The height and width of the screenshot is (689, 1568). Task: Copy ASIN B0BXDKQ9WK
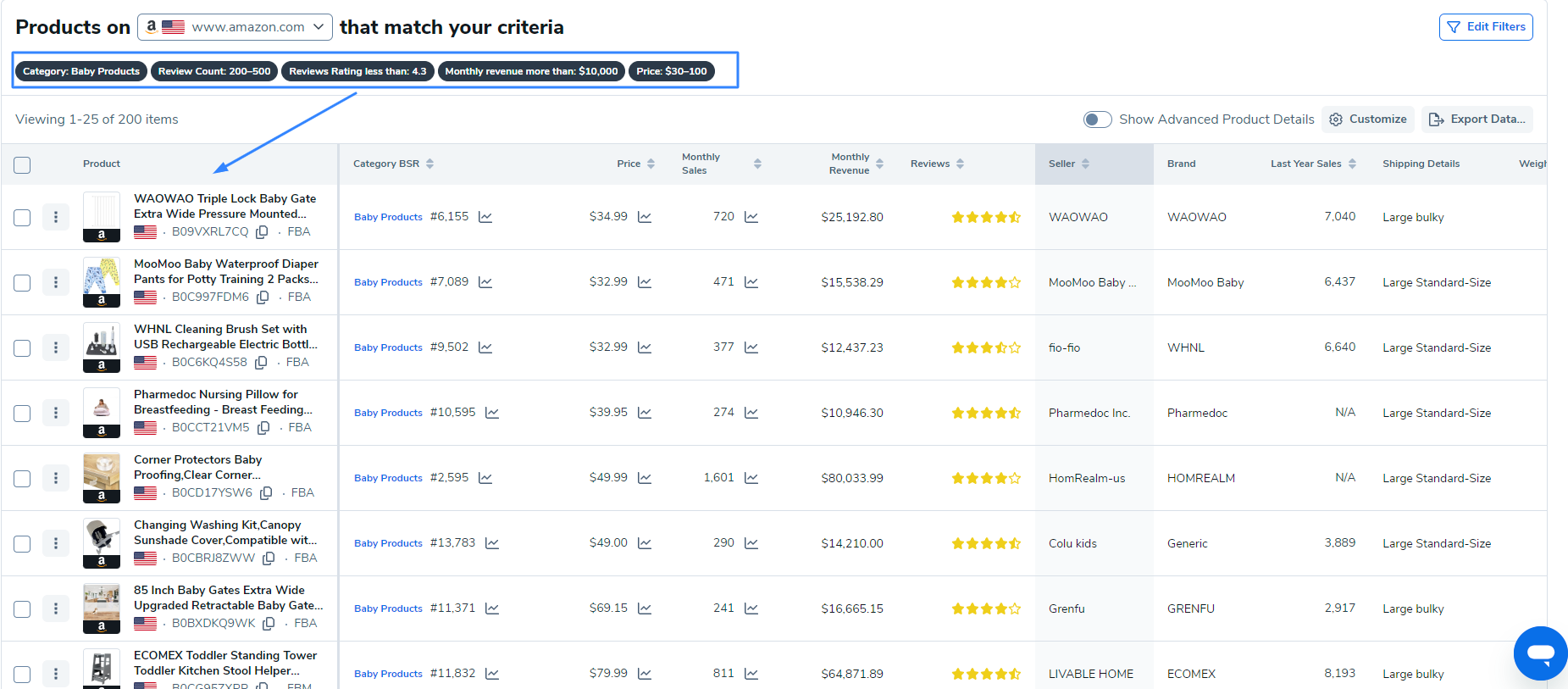tap(269, 624)
